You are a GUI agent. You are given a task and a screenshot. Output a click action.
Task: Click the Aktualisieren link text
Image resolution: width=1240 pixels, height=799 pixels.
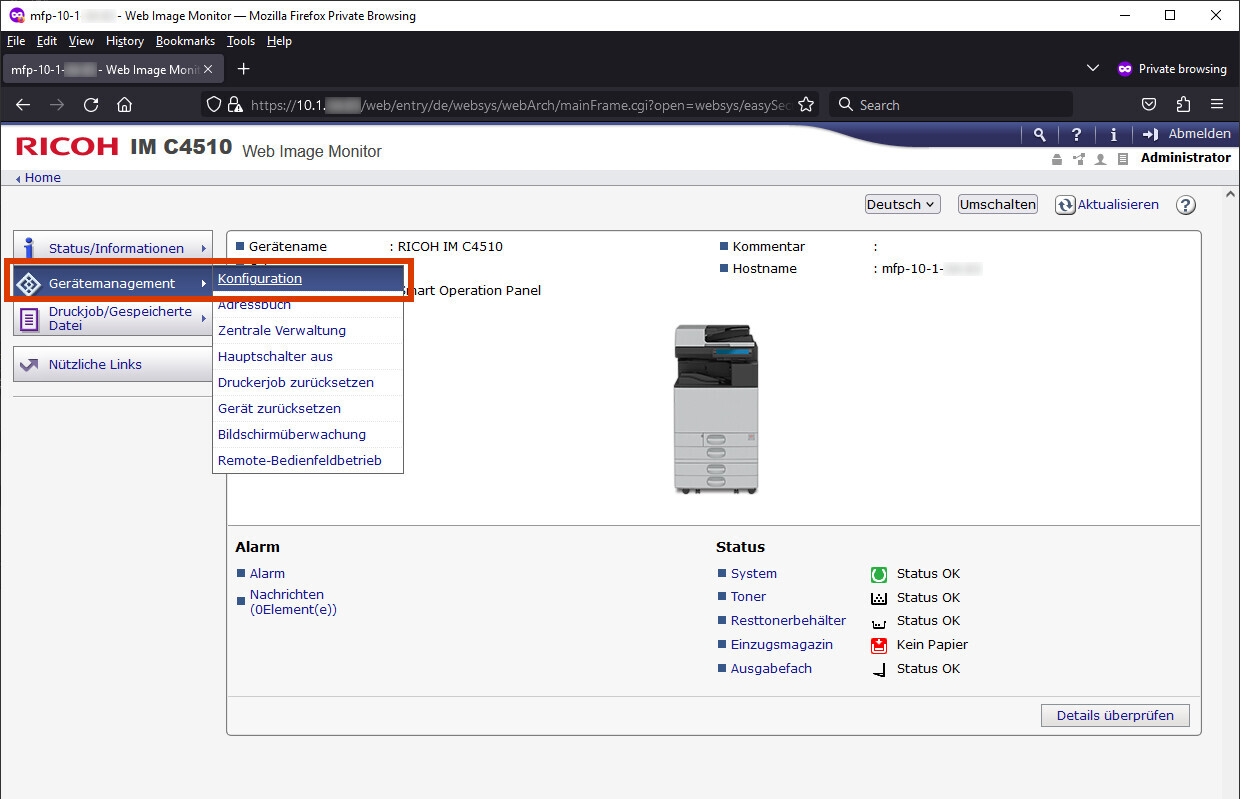(x=1118, y=204)
